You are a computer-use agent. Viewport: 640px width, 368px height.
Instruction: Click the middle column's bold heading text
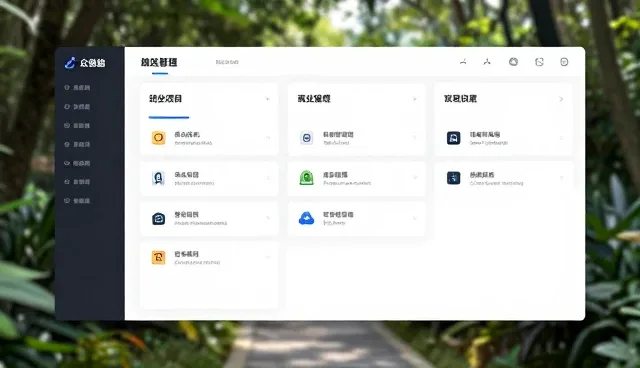tap(314, 99)
